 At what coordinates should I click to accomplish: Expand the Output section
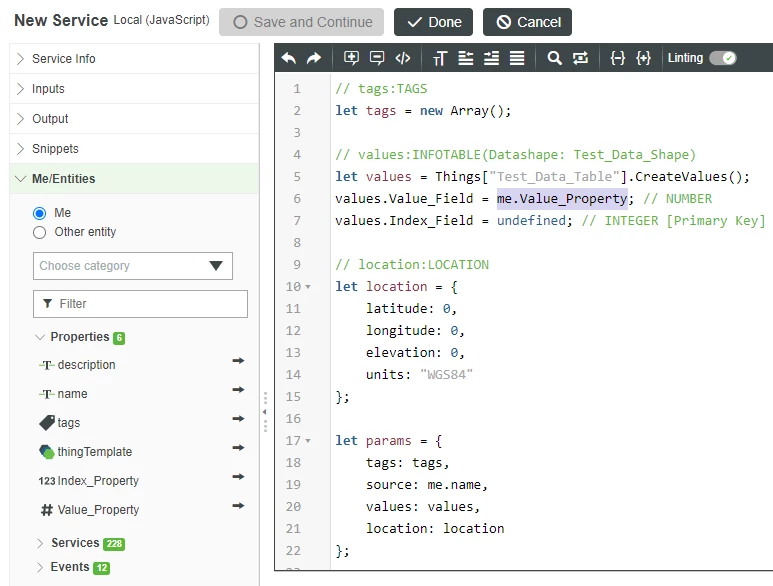[x=20, y=119]
